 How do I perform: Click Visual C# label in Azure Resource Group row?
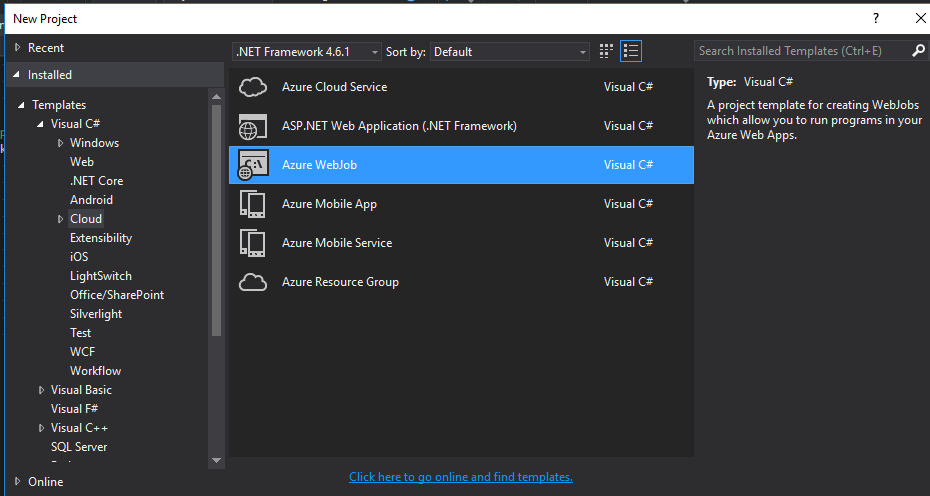[628, 282]
